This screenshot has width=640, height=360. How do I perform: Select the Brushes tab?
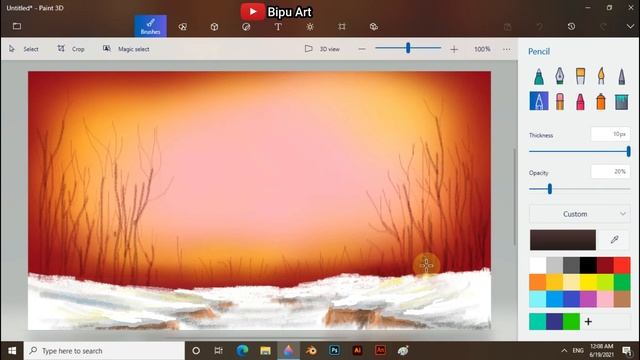click(x=151, y=26)
